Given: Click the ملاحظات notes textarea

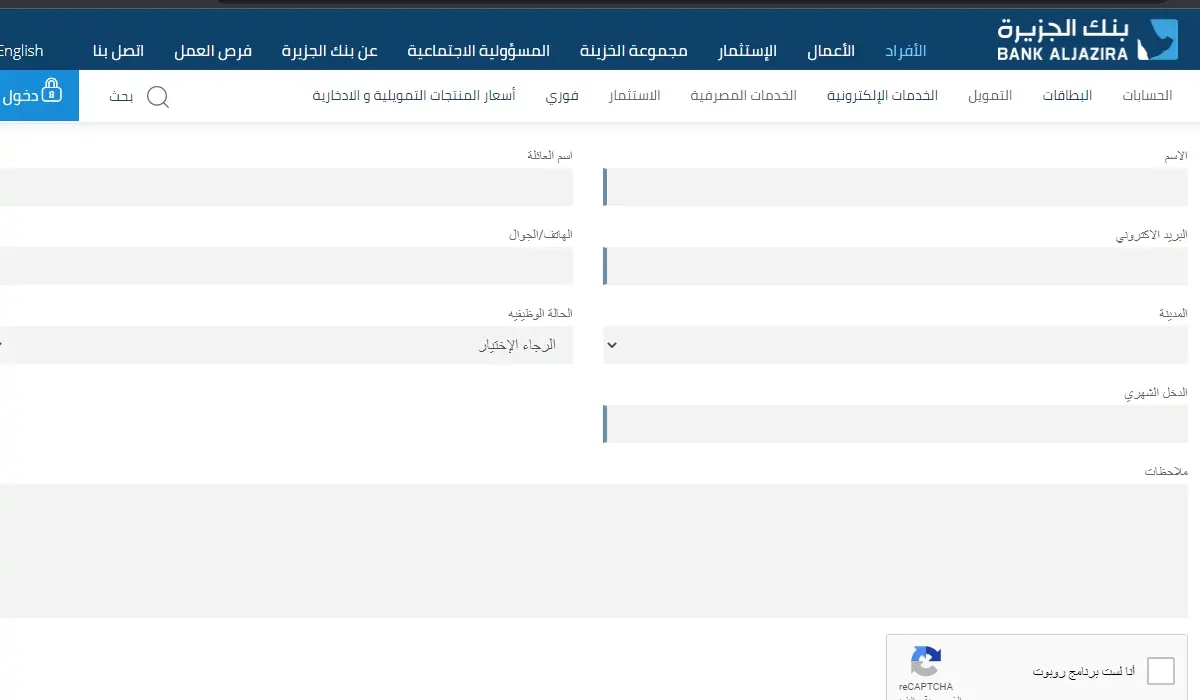Looking at the screenshot, I should (594, 551).
